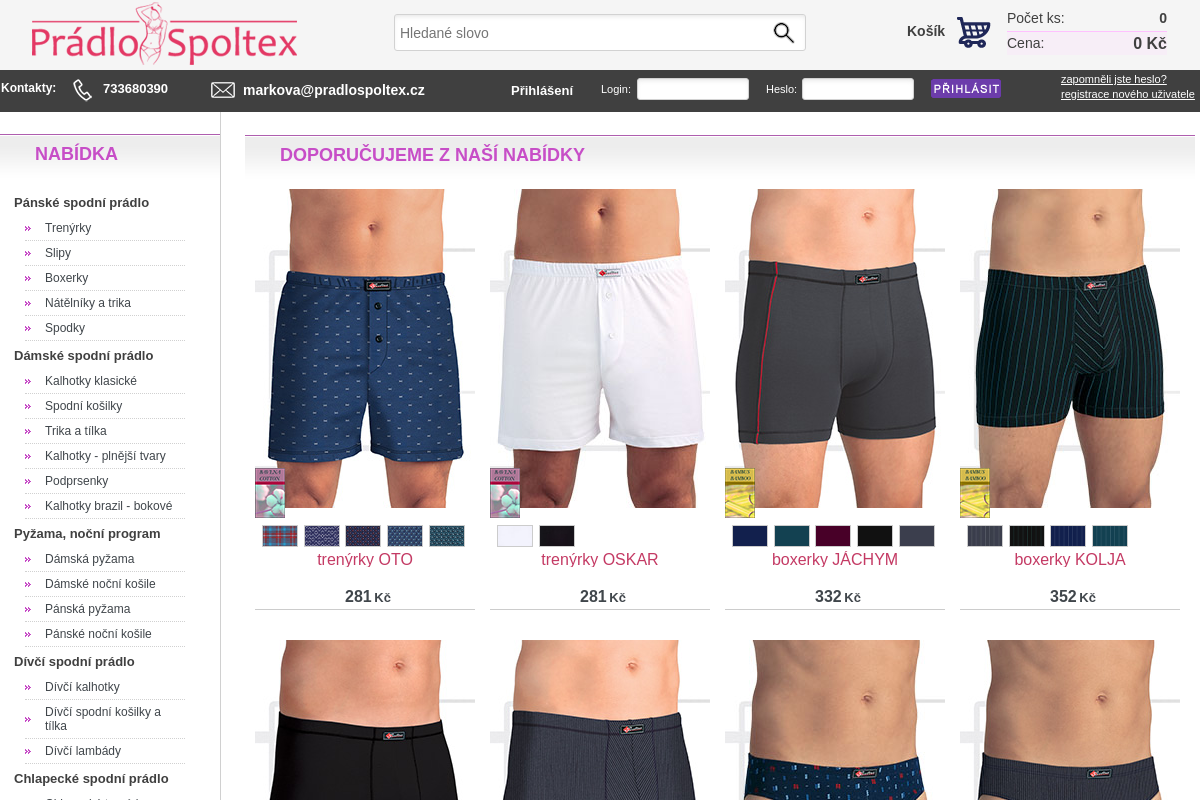Go to Prádlo Spoltex logo homepage

[x=164, y=36]
